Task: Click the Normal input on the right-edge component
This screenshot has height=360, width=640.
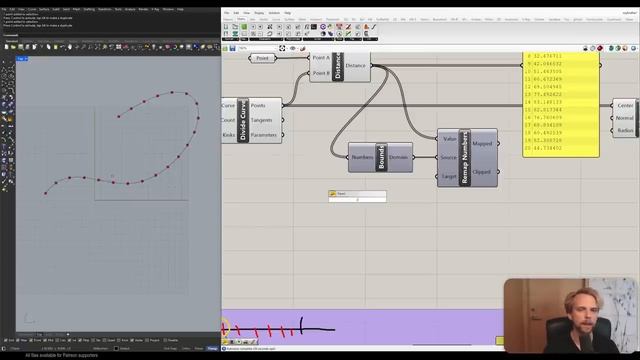Action: (624, 118)
